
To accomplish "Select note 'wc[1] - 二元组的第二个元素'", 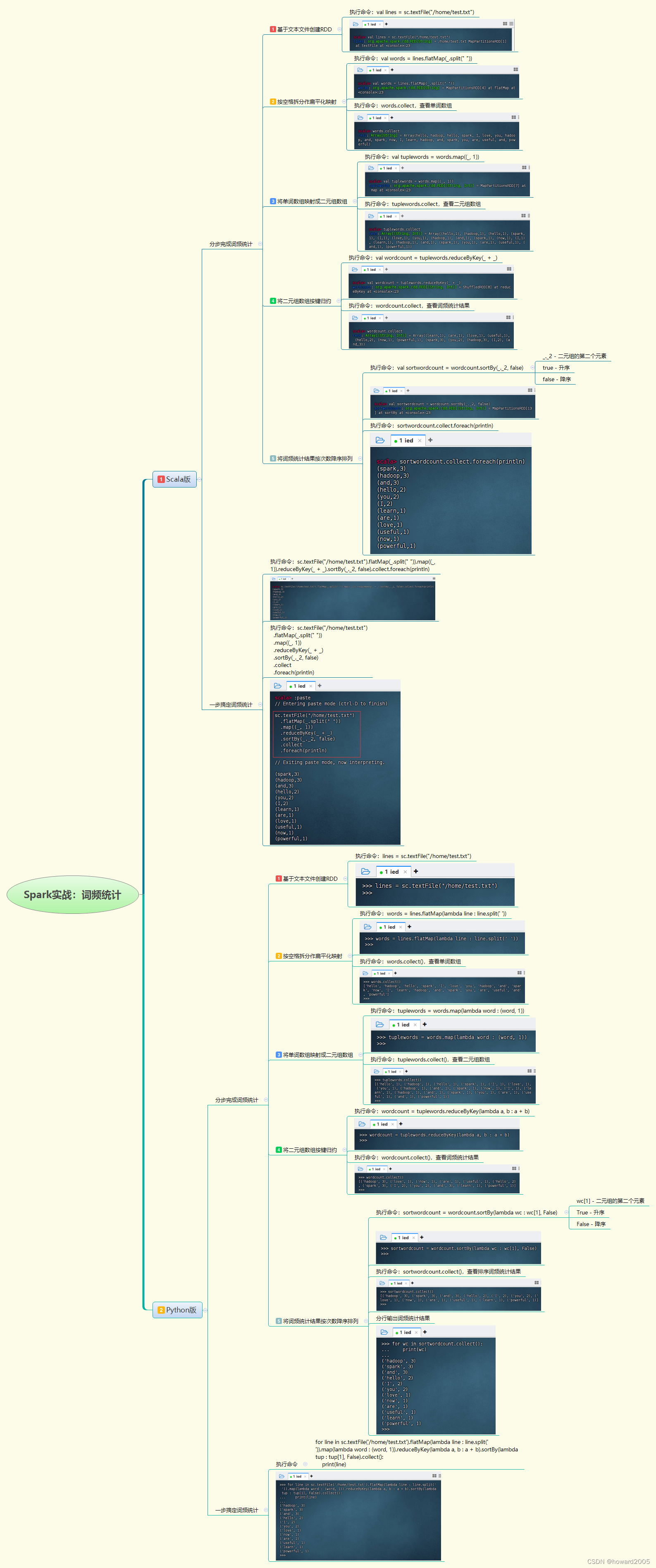I will (611, 1201).
